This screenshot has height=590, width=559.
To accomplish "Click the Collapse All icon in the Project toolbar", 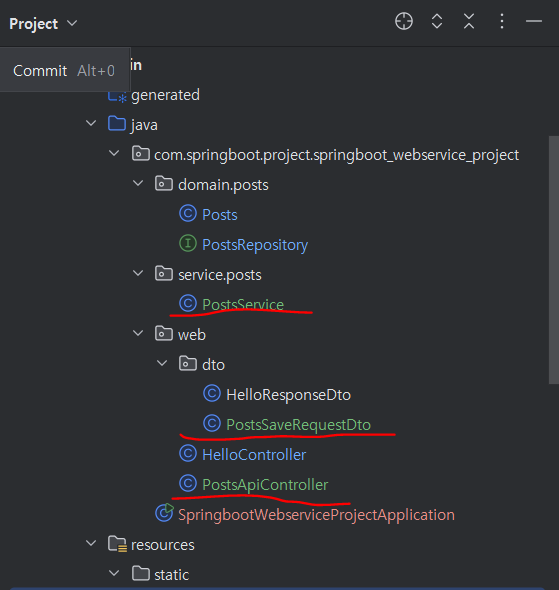I will pyautogui.click(x=469, y=21).
